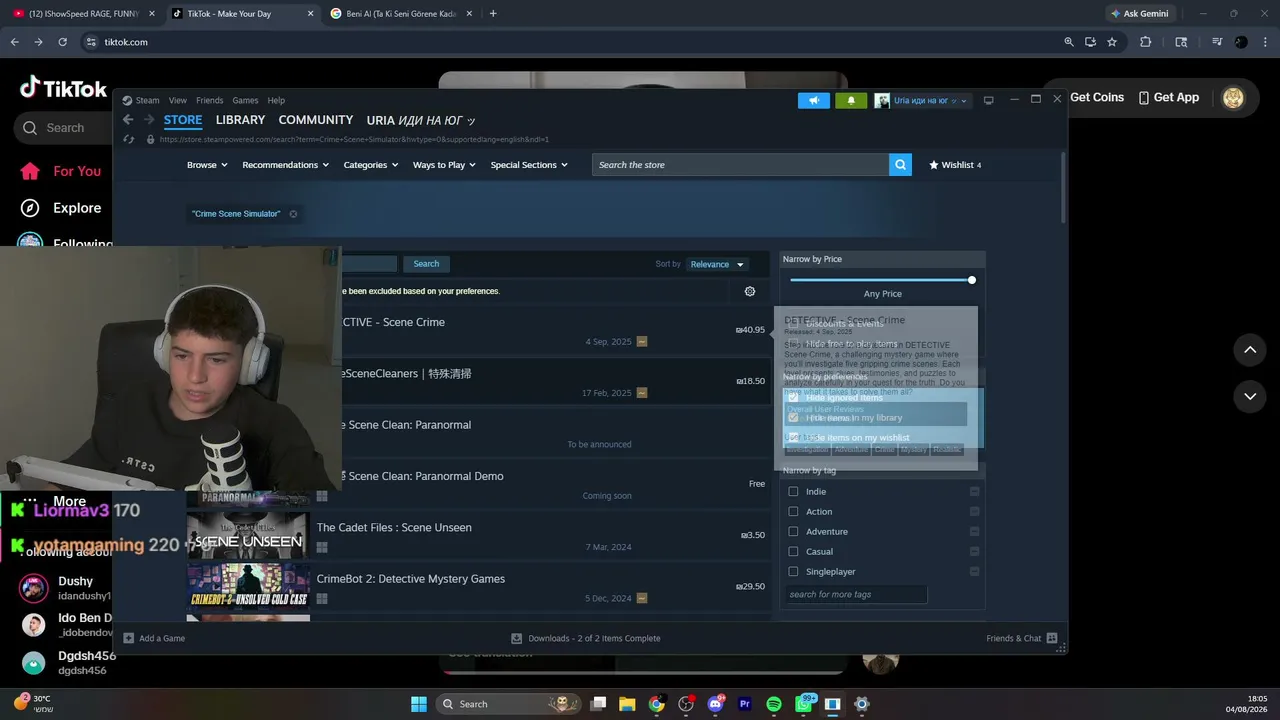The width and height of the screenshot is (1280, 720).
Task: Expand the Browse store menu
Action: point(207,165)
